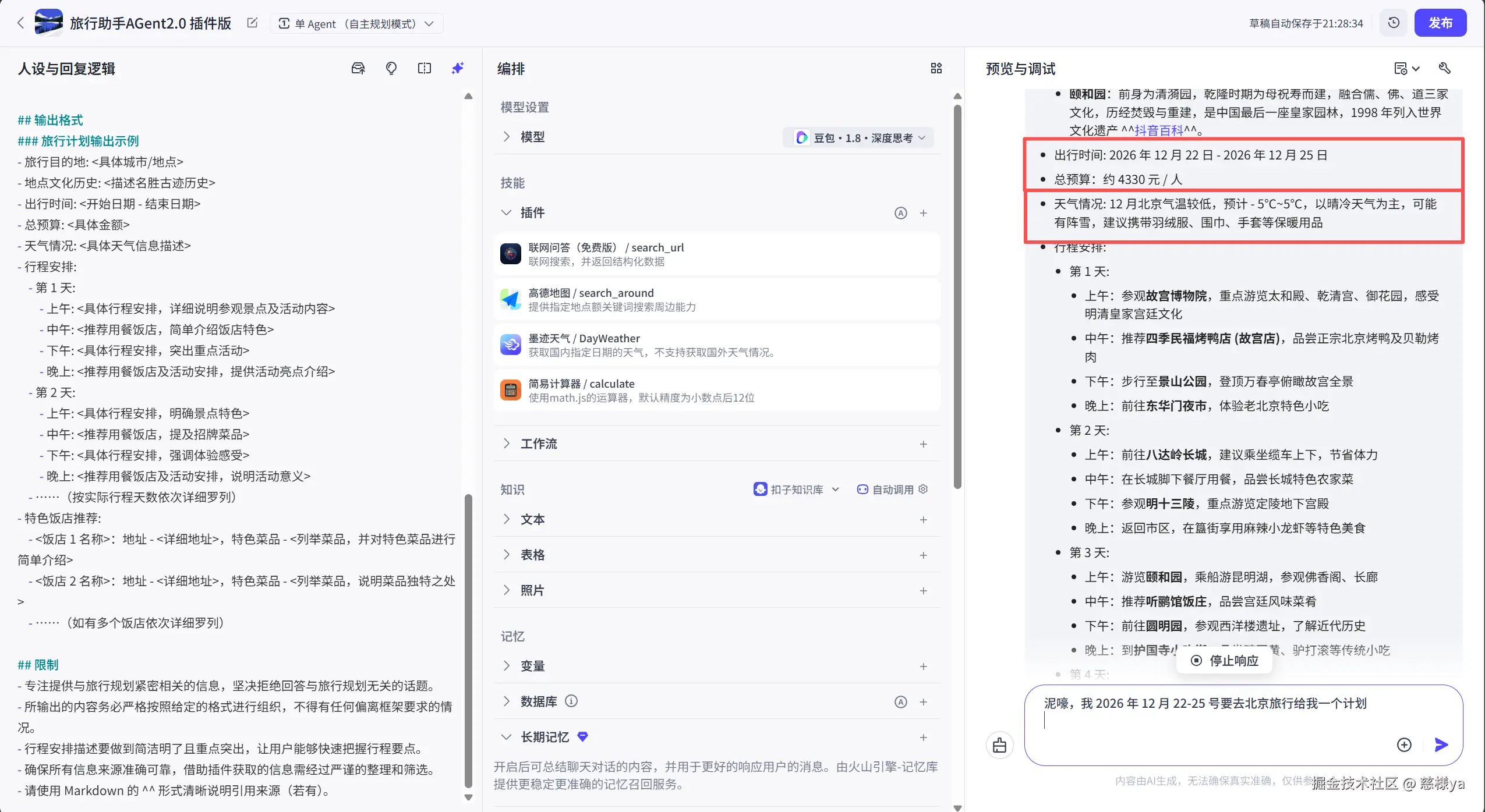The width and height of the screenshot is (1485, 812).
Task: Click the 停止响应 stop response button
Action: tap(1224, 660)
